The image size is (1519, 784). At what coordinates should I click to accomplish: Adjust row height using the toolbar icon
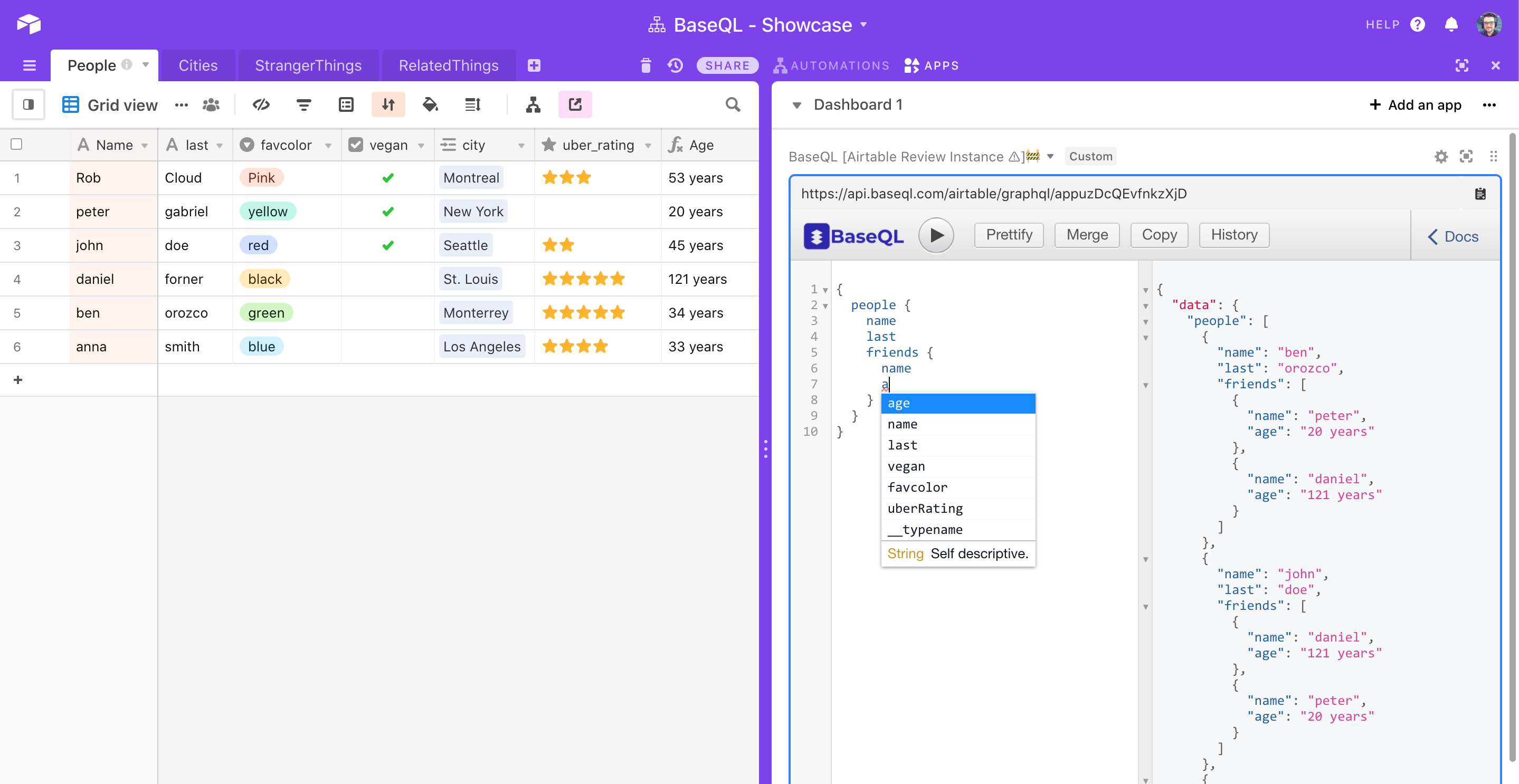(x=472, y=104)
